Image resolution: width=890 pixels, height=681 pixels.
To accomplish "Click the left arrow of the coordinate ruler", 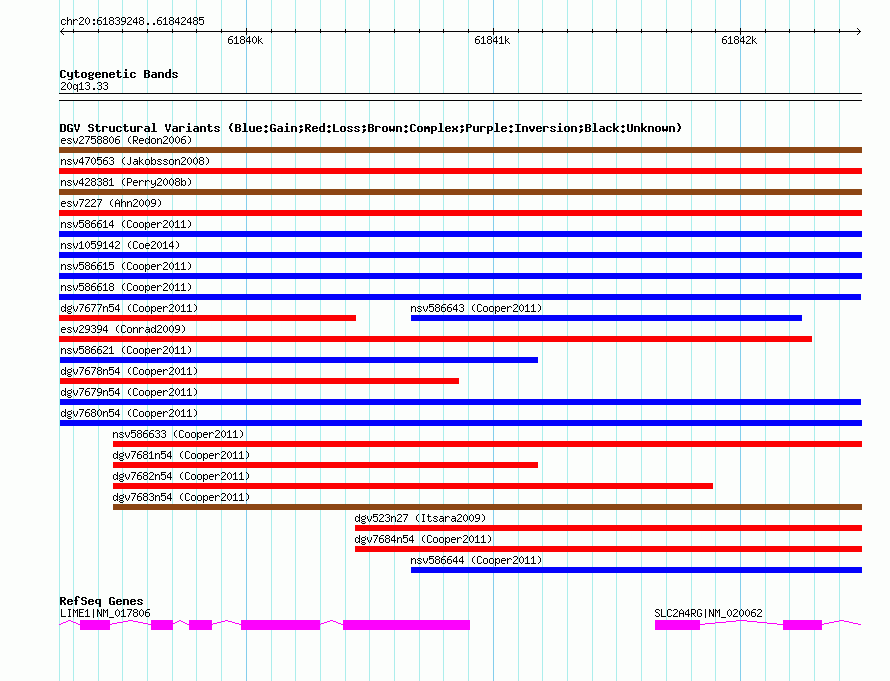I will [x=62, y=31].
